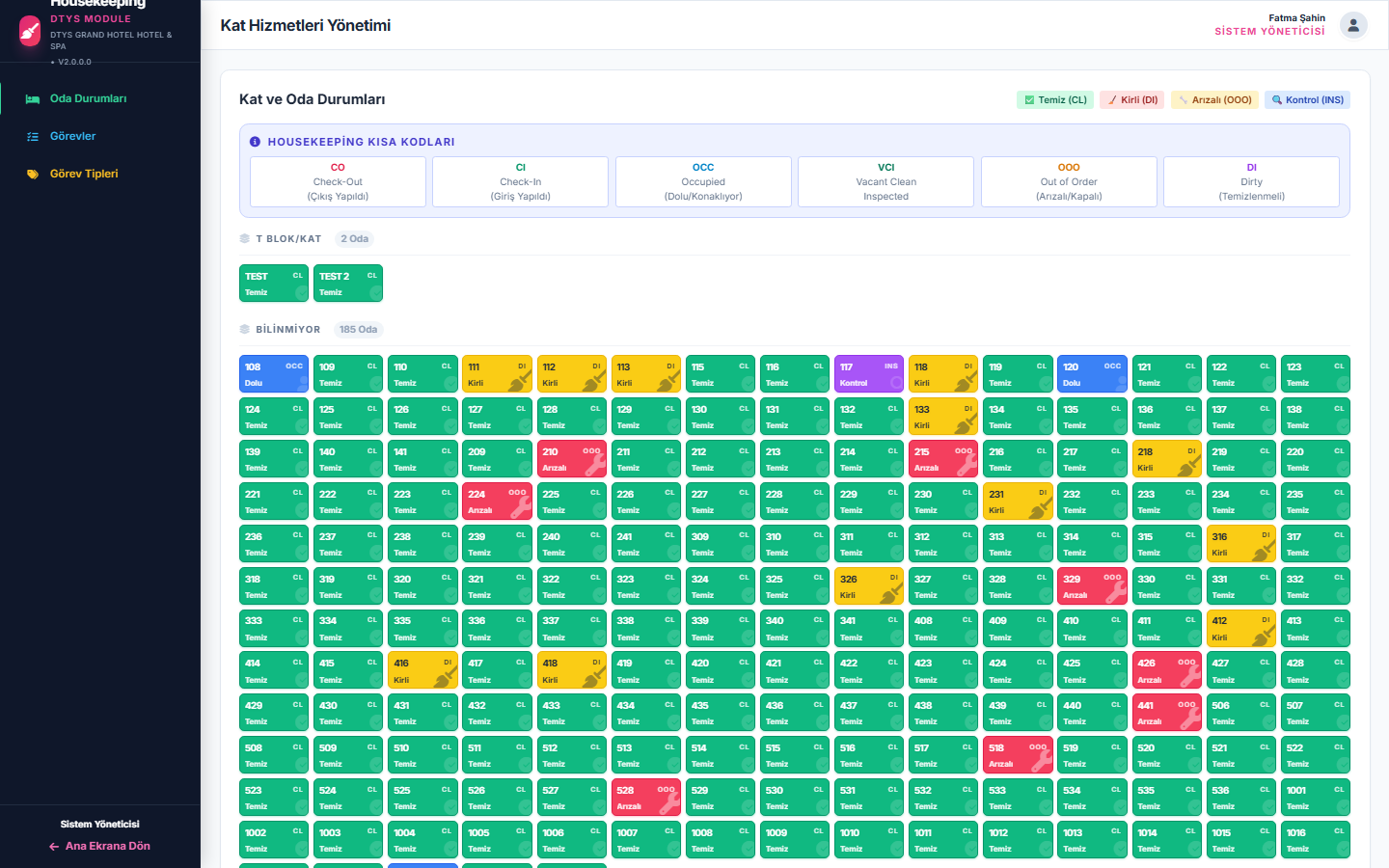Select the VCI Vacant Clean Inspected card
The width and height of the screenshot is (1389, 868).
pyautogui.click(x=886, y=181)
